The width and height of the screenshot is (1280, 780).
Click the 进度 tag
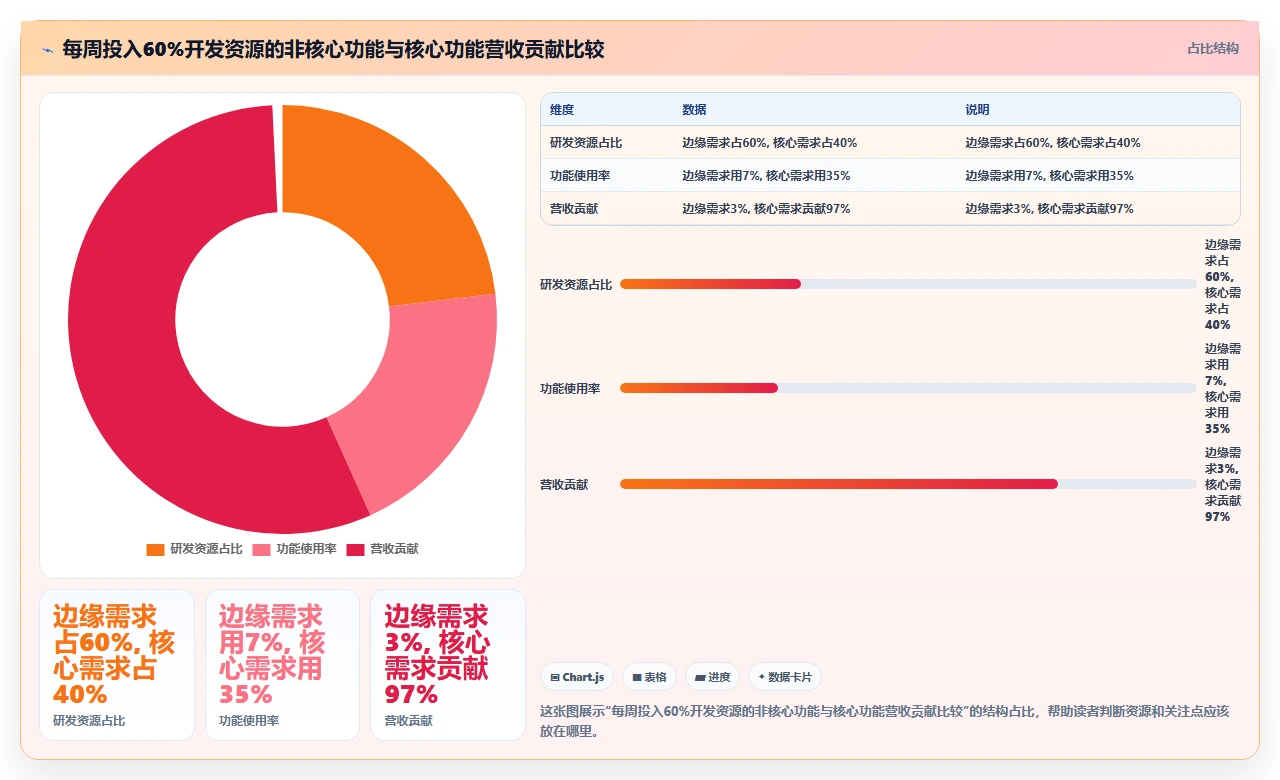tap(712, 677)
